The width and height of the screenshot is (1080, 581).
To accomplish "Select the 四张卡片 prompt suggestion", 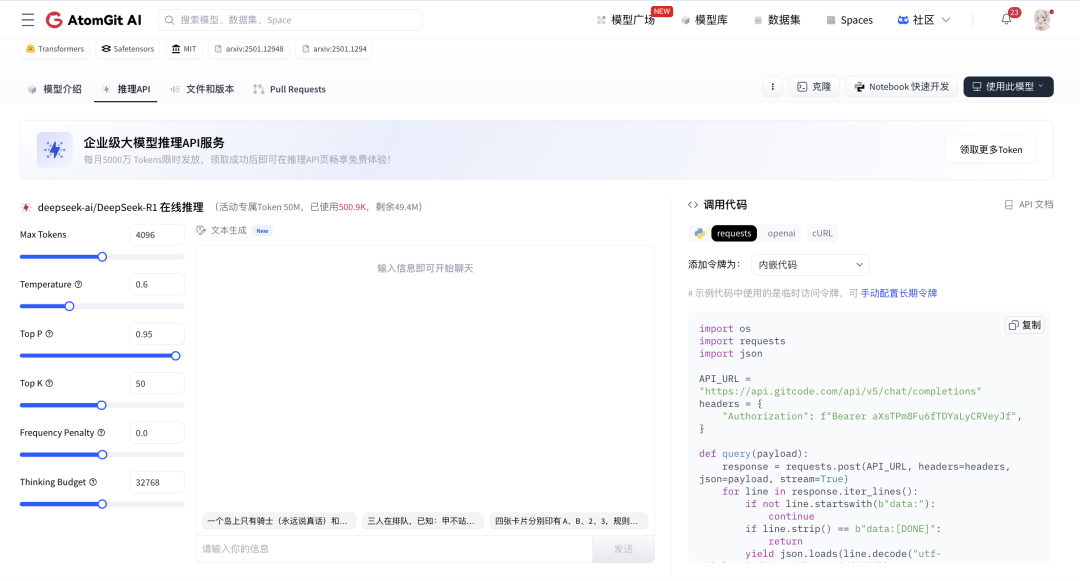I will (568, 521).
